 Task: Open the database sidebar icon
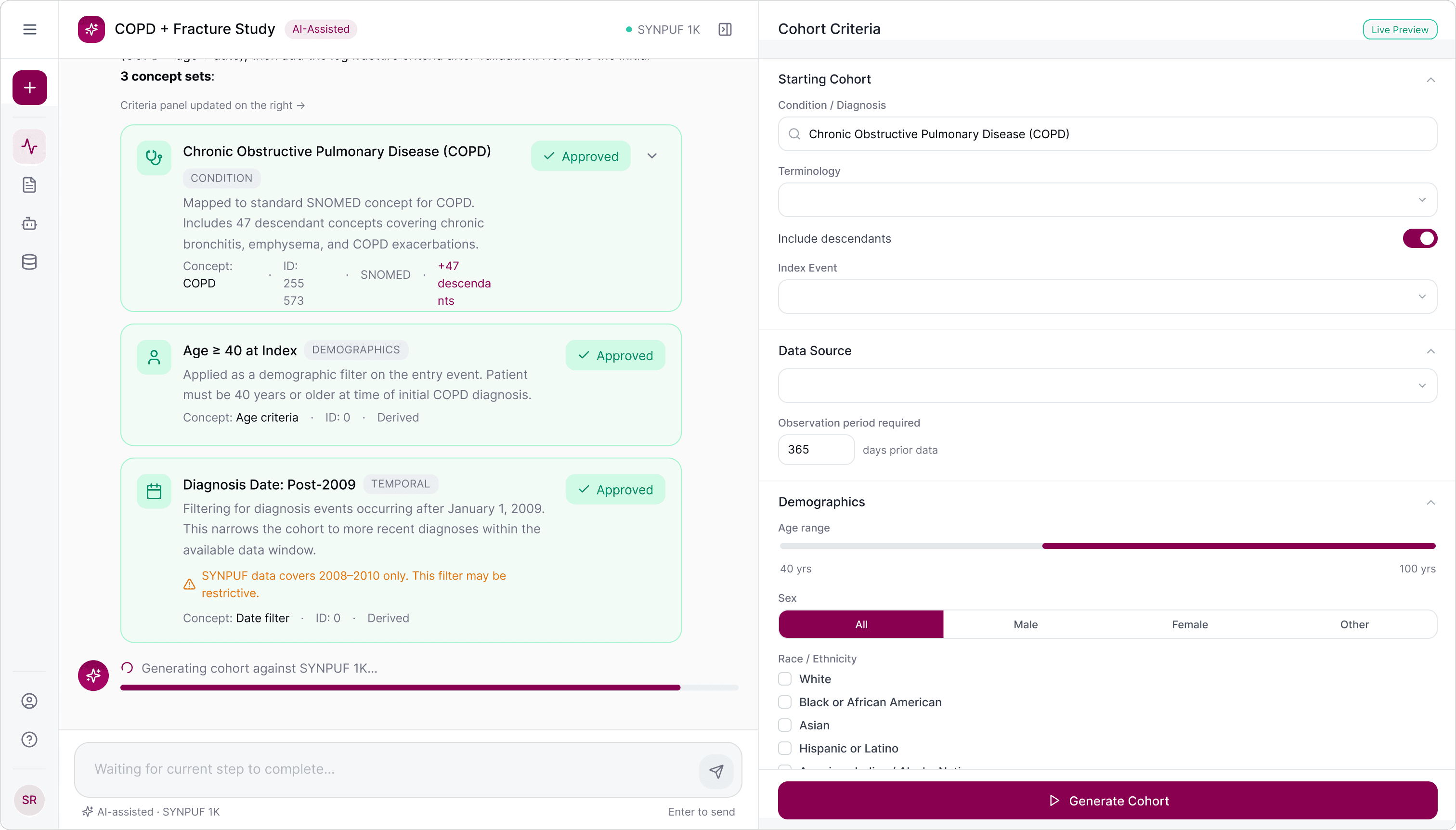pos(30,262)
